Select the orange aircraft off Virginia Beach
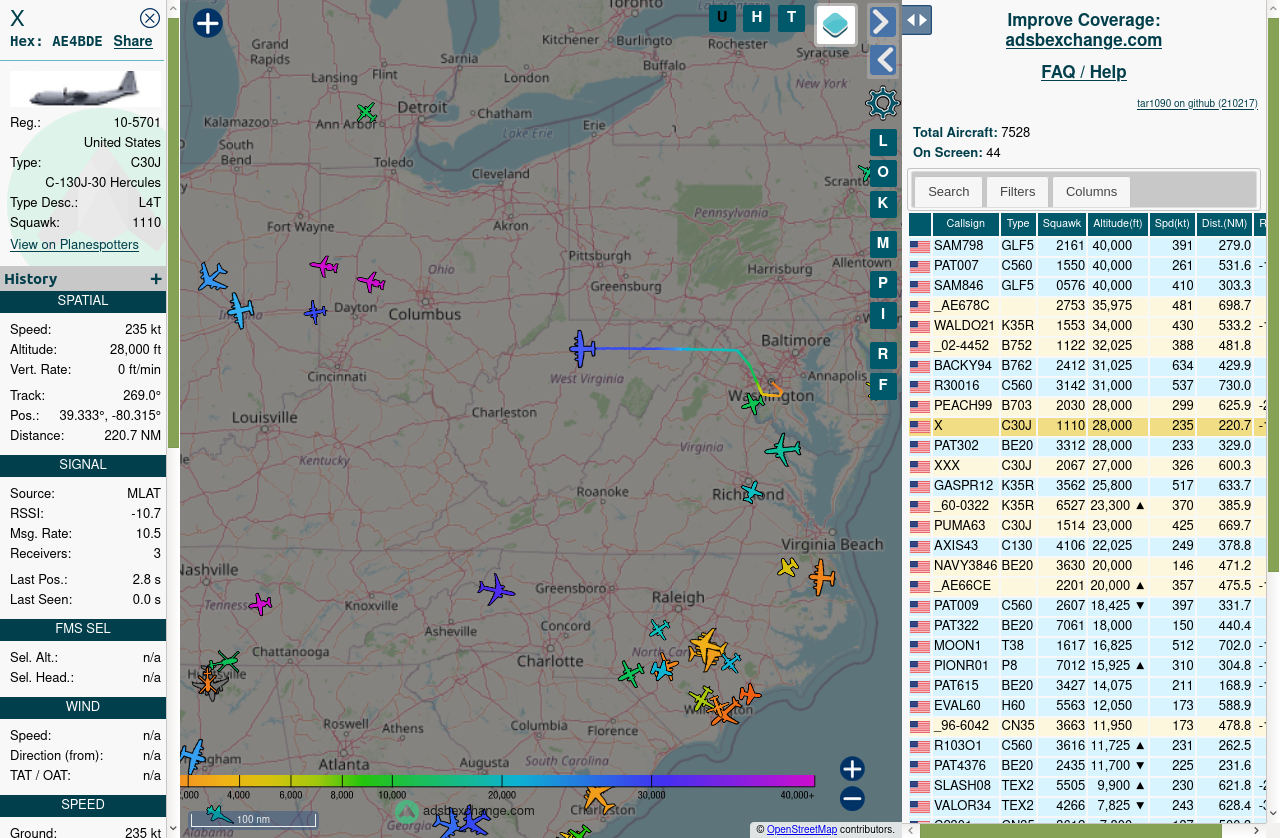 (x=822, y=577)
